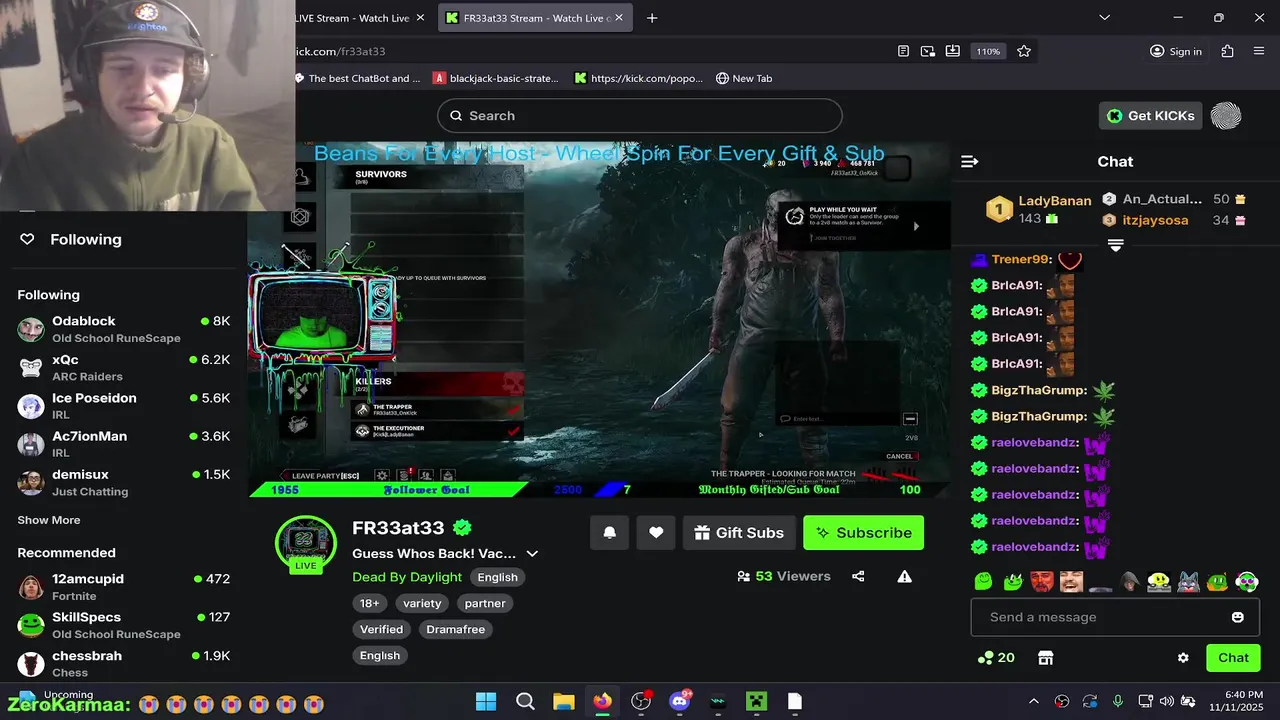
Task: Open chat settings gear icon
Action: pos(1183,658)
